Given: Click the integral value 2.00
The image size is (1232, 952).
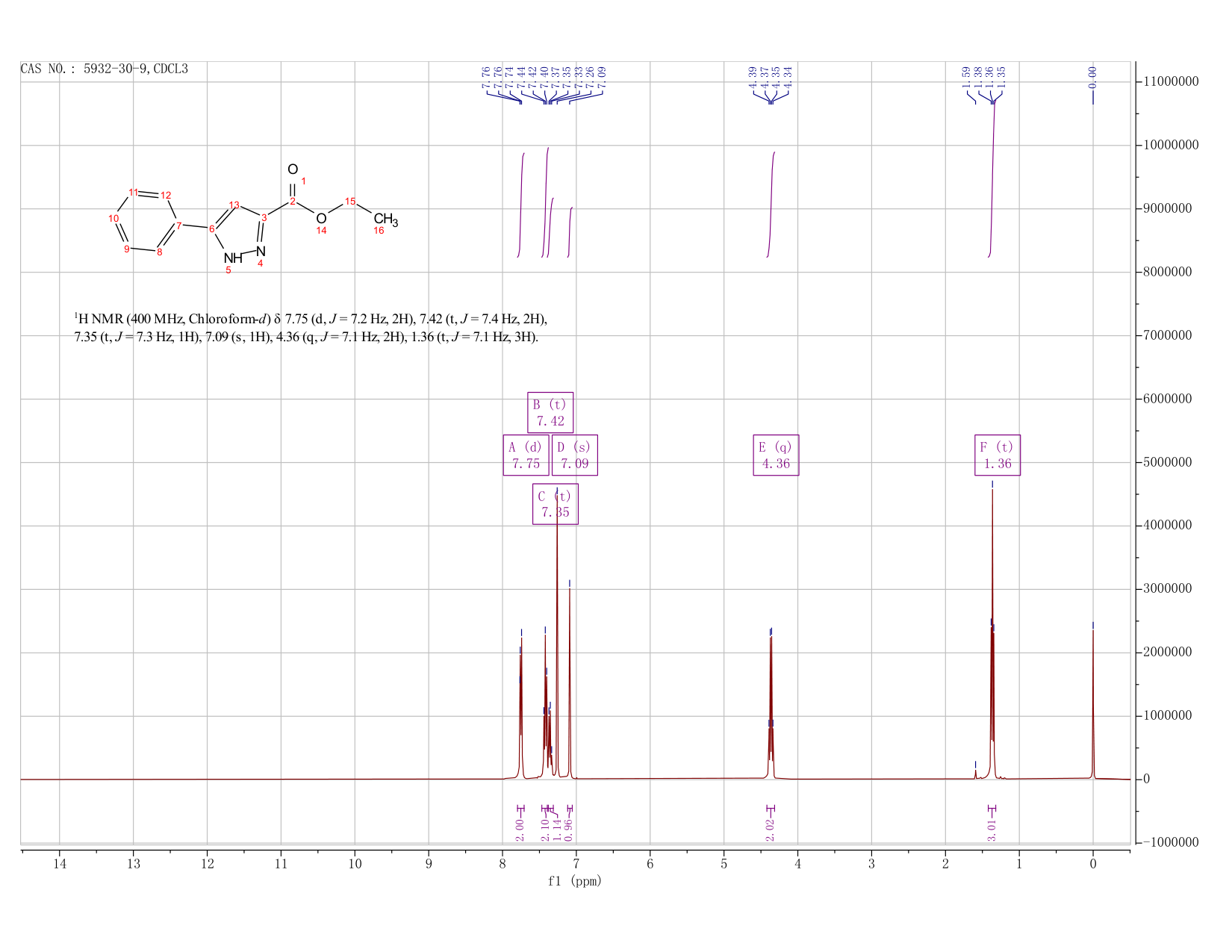Looking at the screenshot, I should (520, 830).
